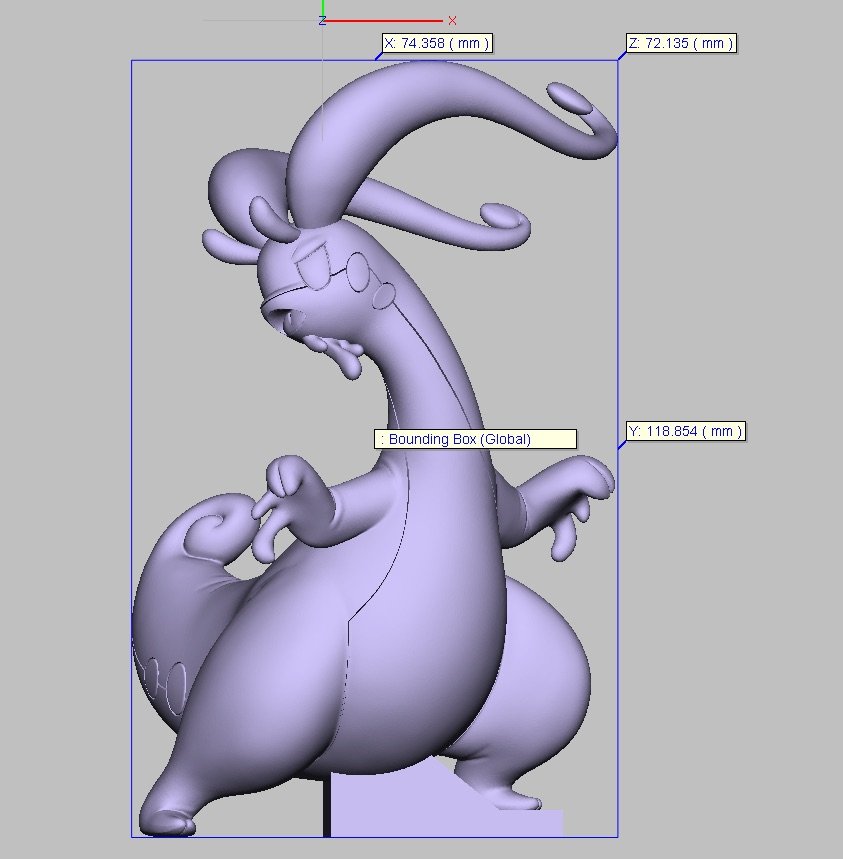Click the bounding box bottom-left corner

click(132, 836)
